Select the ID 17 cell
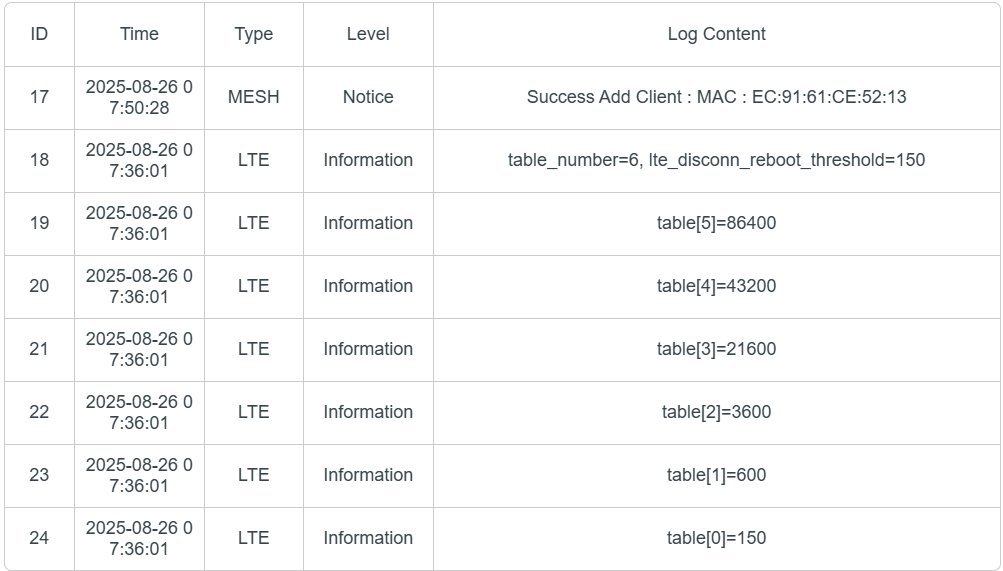 39,97
